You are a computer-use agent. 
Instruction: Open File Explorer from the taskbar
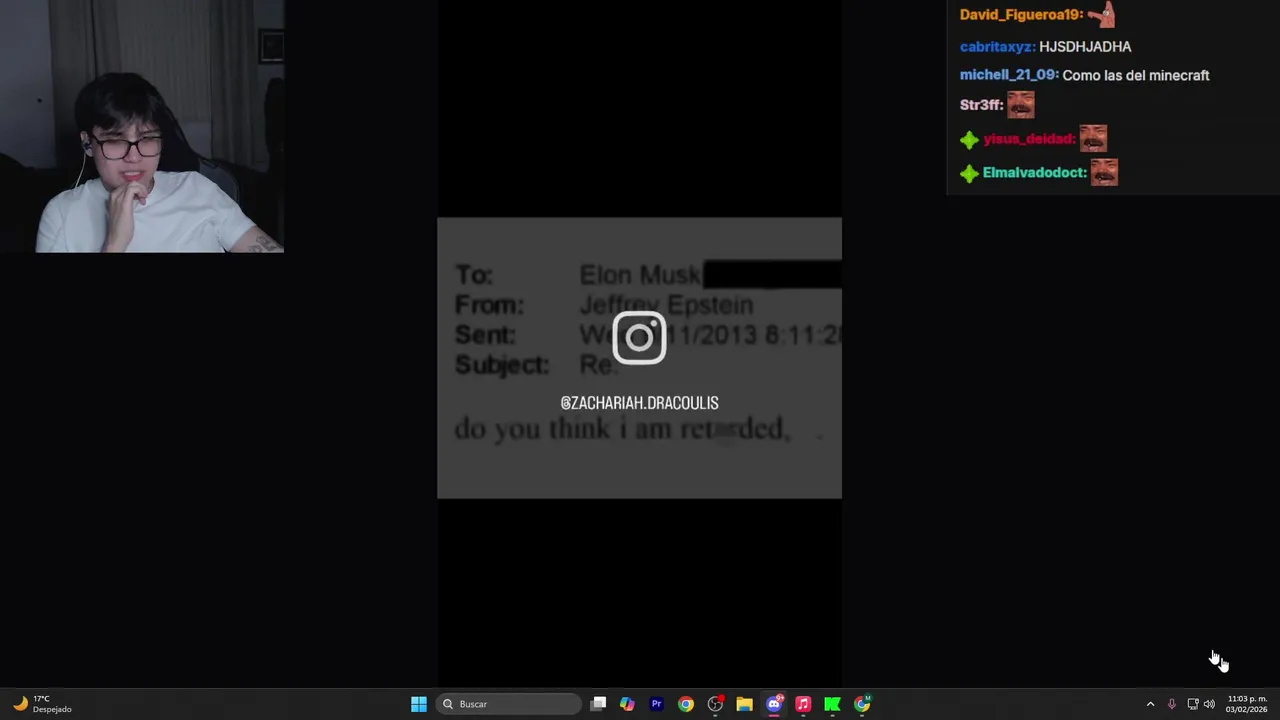click(x=744, y=704)
